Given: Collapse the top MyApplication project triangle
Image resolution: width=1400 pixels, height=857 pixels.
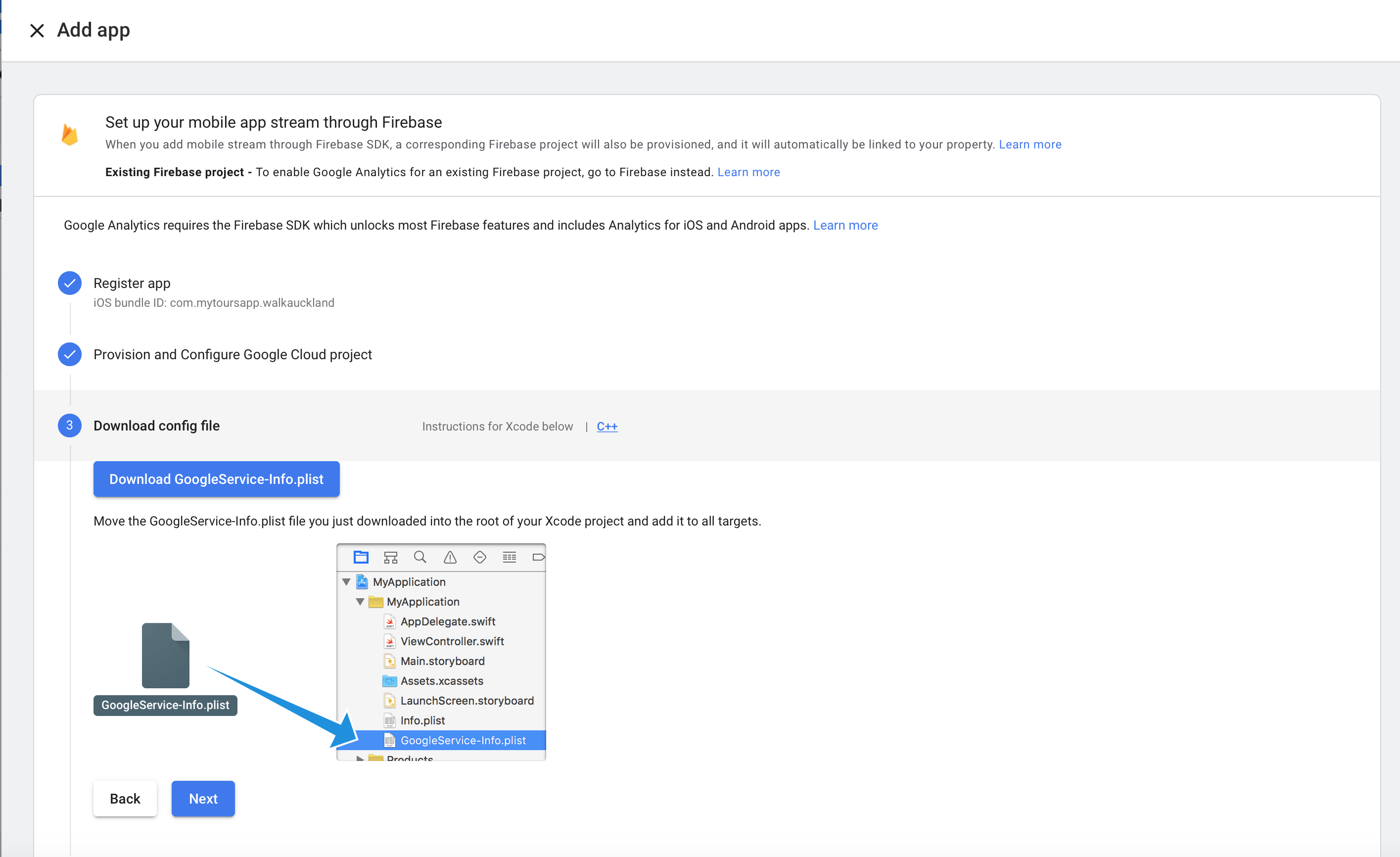Looking at the screenshot, I should click(x=346, y=582).
